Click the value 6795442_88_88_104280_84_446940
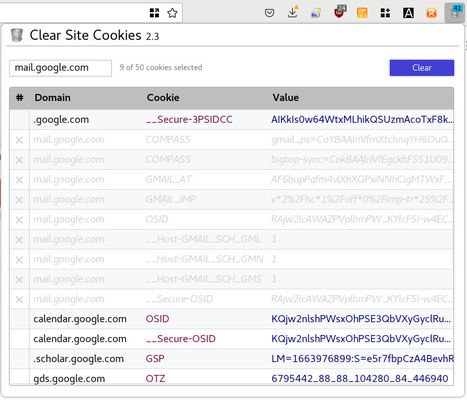 click(x=360, y=379)
